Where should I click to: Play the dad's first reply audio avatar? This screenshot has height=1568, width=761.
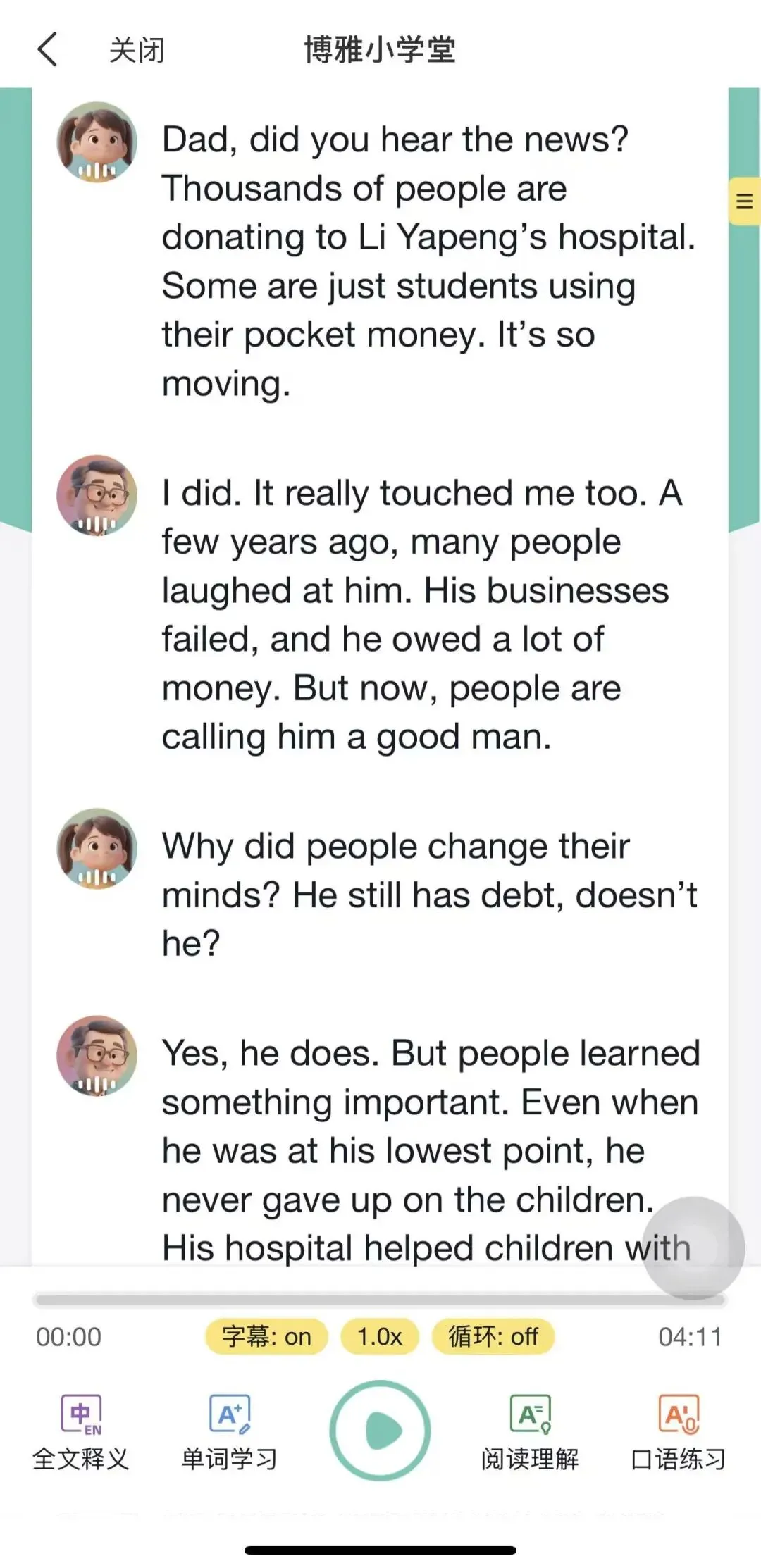pyautogui.click(x=97, y=495)
